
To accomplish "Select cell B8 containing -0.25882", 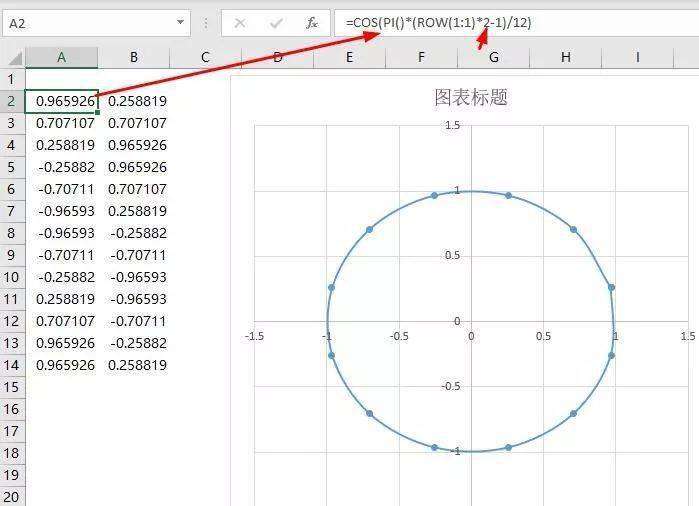I will (134, 233).
